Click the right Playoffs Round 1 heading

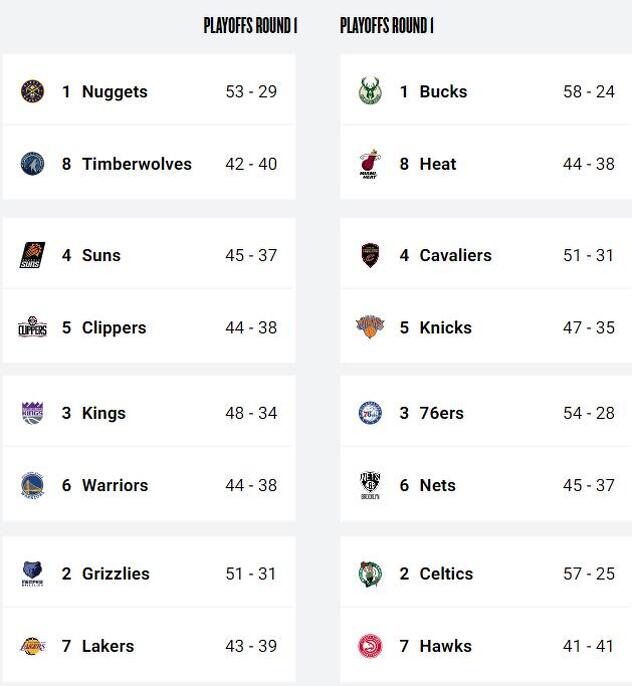[386, 26]
